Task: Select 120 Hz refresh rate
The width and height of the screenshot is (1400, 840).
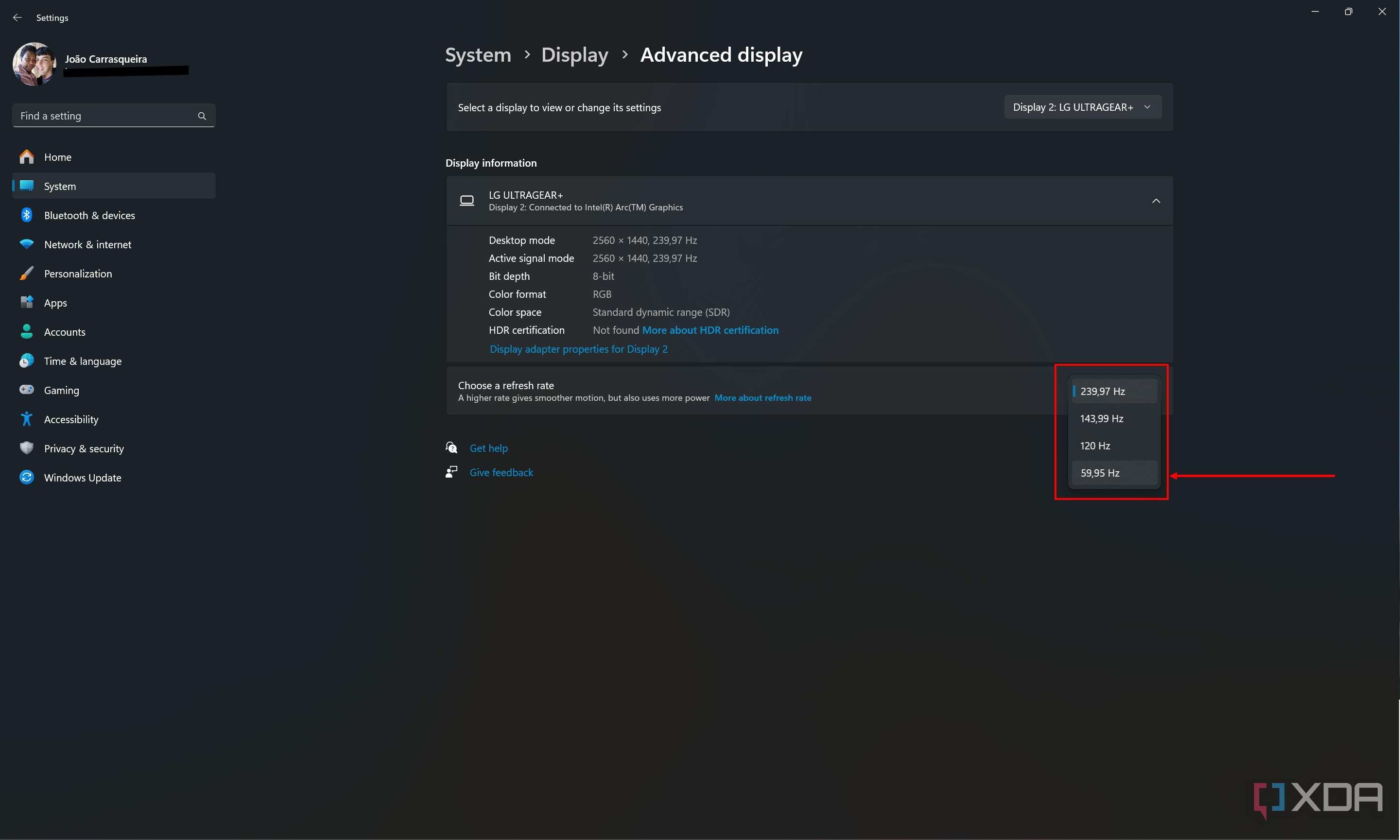Action: click(x=1114, y=446)
